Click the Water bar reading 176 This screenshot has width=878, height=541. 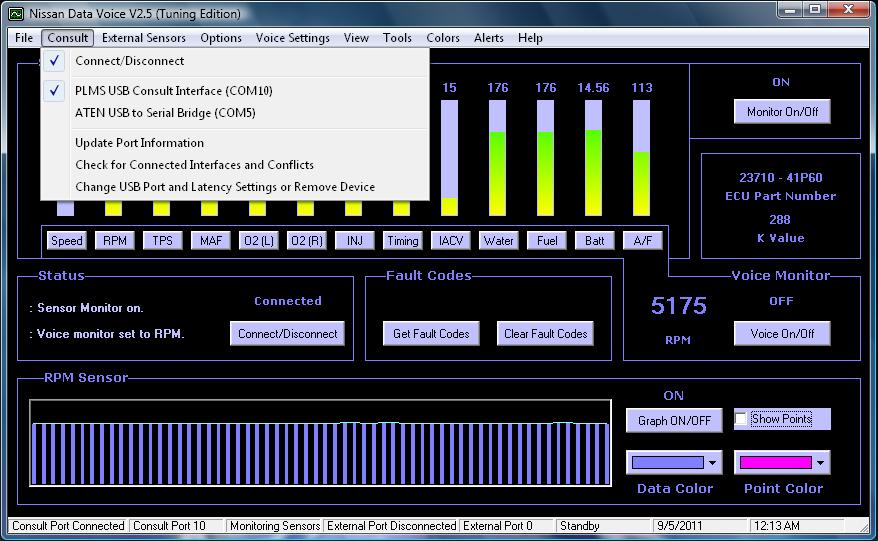[497, 158]
